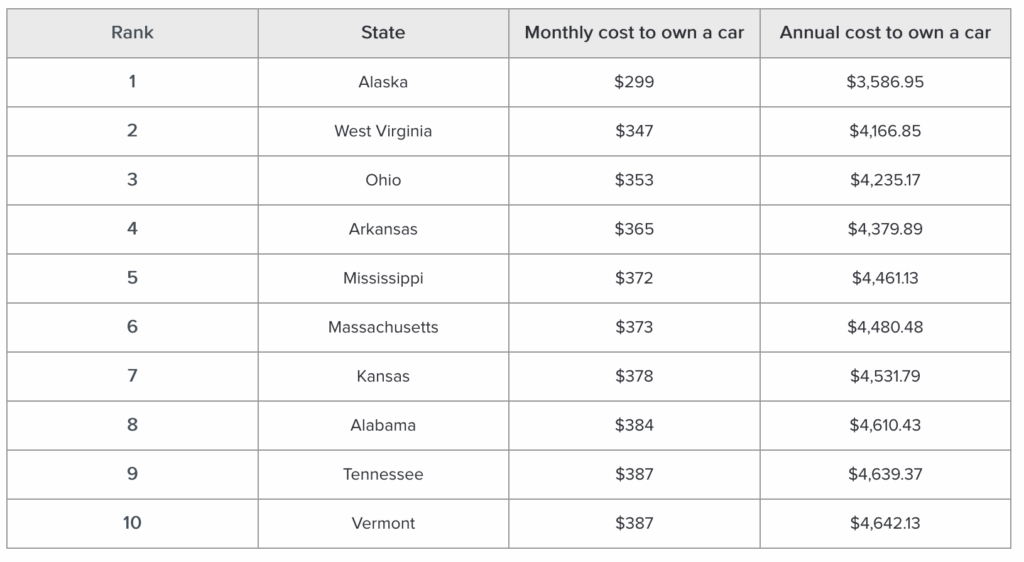
Task: Click the $4,235.17 annual cost value
Action: click(x=885, y=180)
